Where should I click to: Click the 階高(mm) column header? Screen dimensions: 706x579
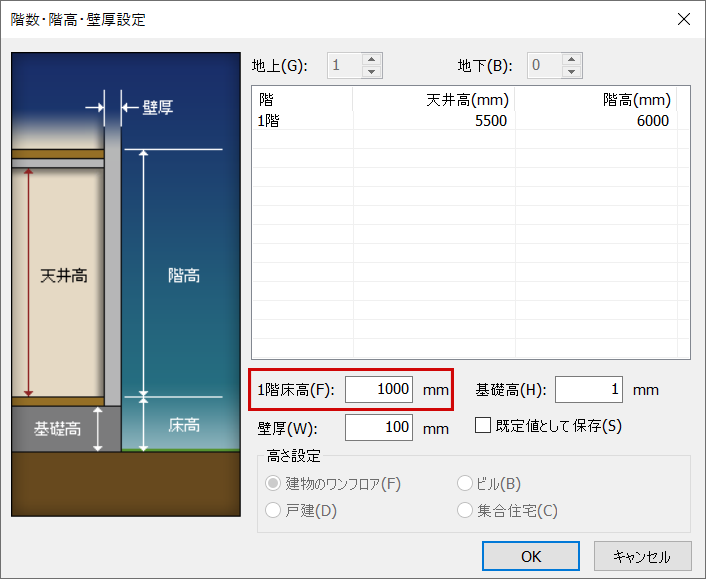[x=596, y=99]
